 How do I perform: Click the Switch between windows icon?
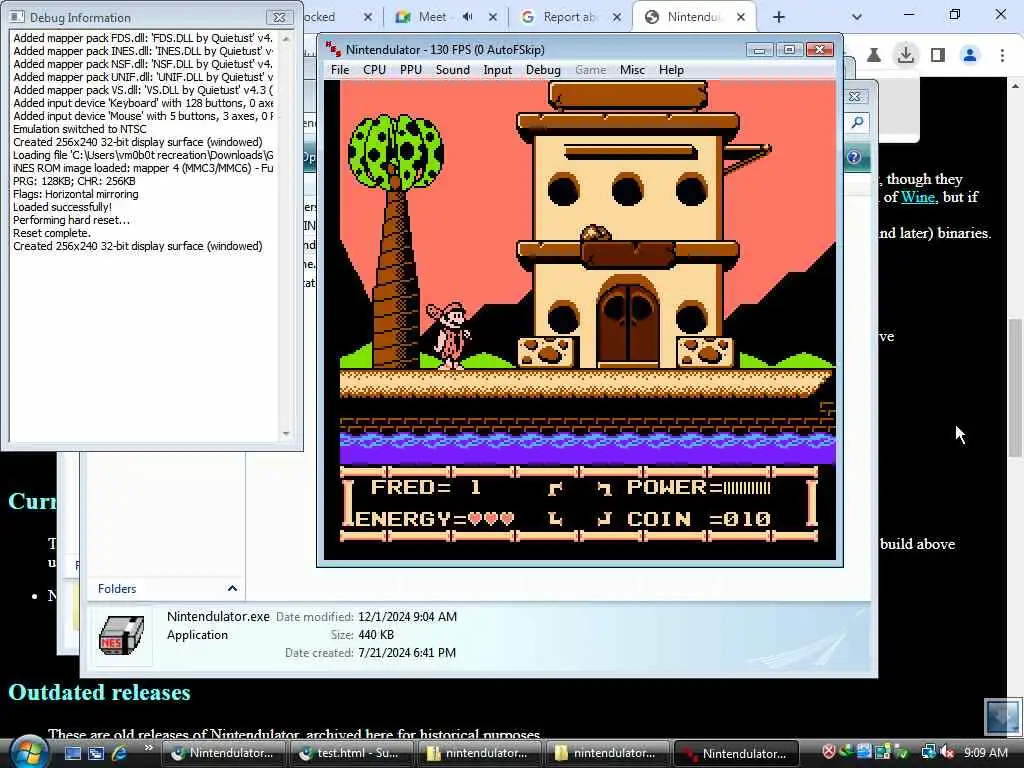96,753
